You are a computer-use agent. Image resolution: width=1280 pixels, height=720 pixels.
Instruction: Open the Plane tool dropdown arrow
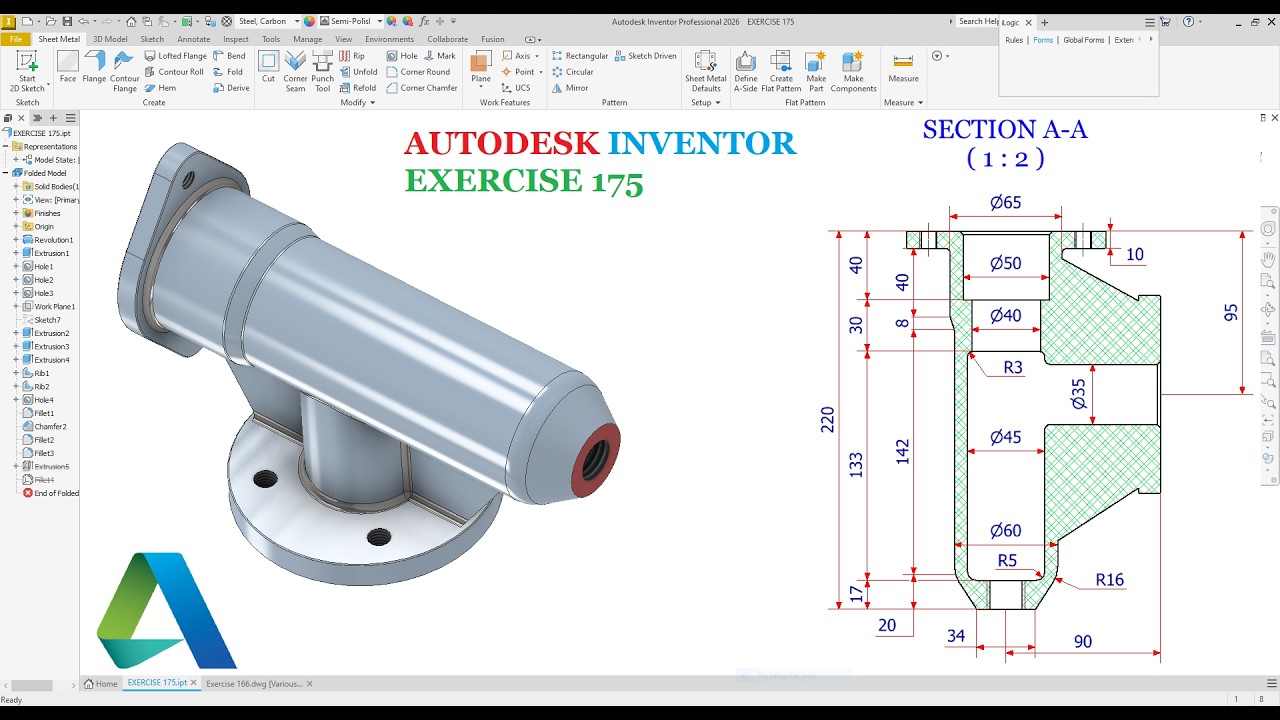tap(481, 88)
